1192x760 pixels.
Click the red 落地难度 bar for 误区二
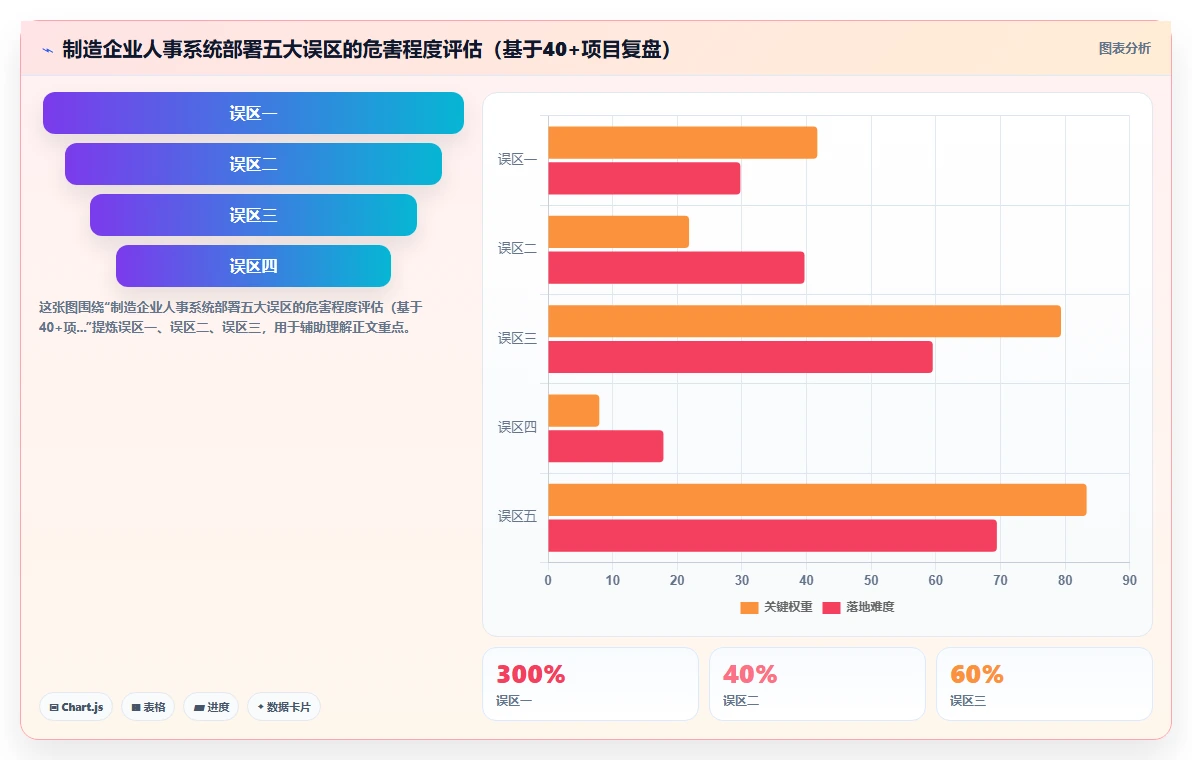tap(676, 268)
